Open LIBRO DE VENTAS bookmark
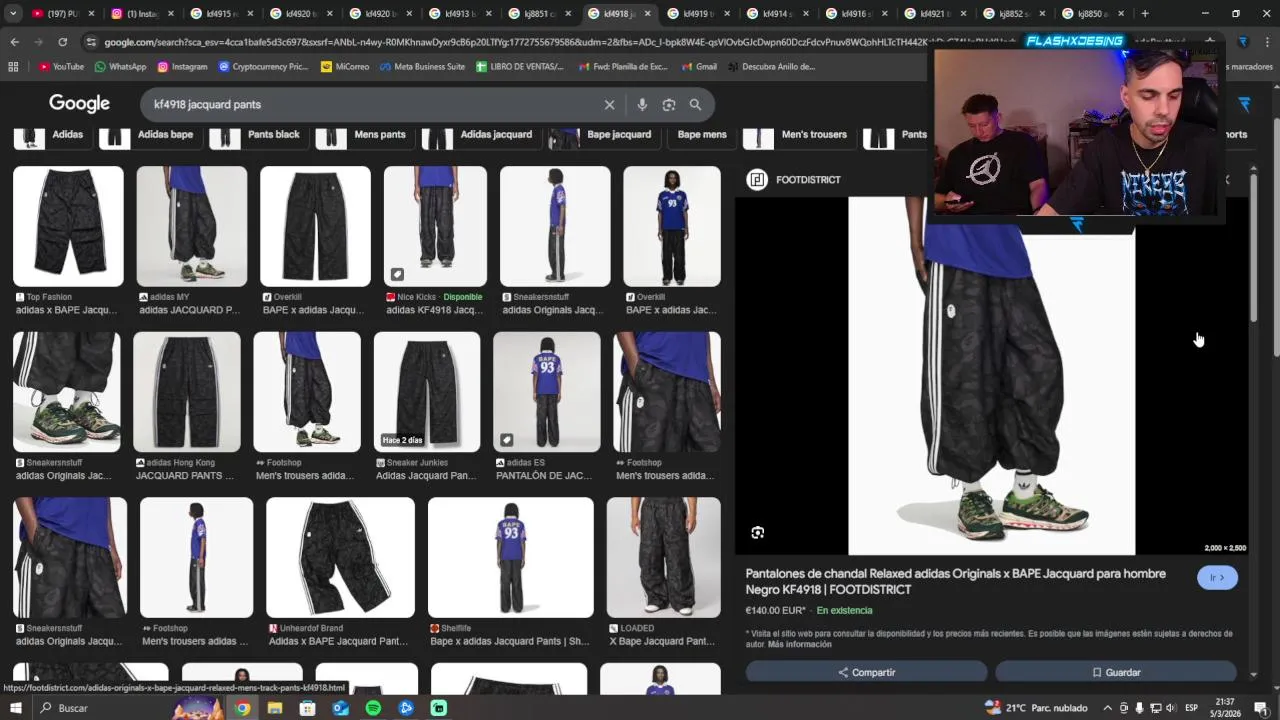Image resolution: width=1280 pixels, height=720 pixels. (521, 67)
